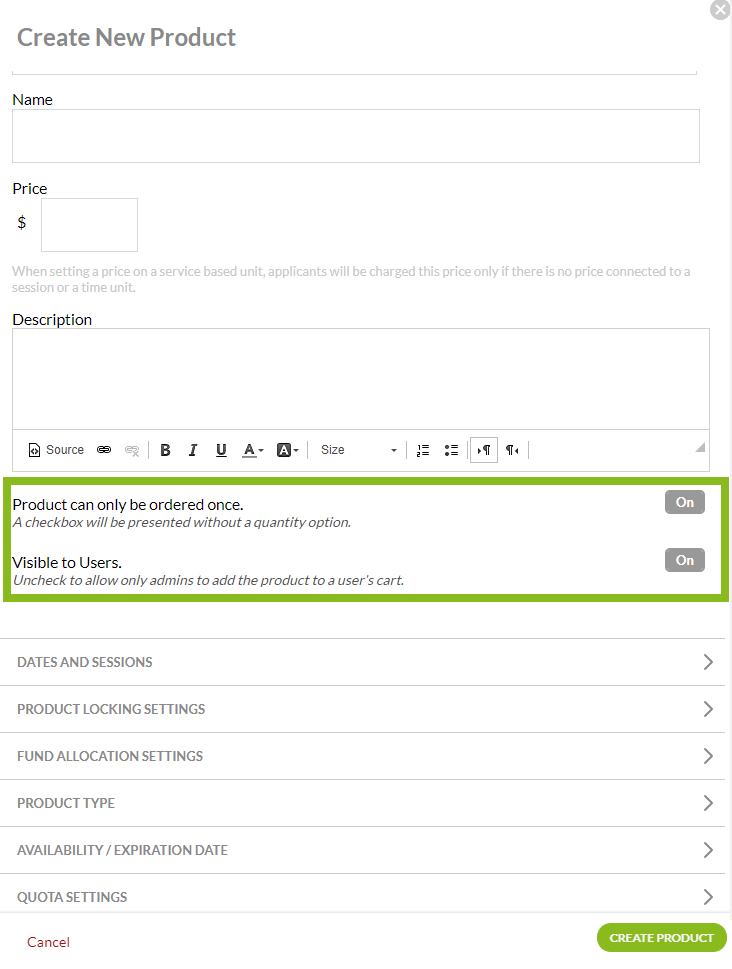This screenshot has height=969, width=732.
Task: Apply Underline formatting in description editor
Action: pyautogui.click(x=221, y=450)
